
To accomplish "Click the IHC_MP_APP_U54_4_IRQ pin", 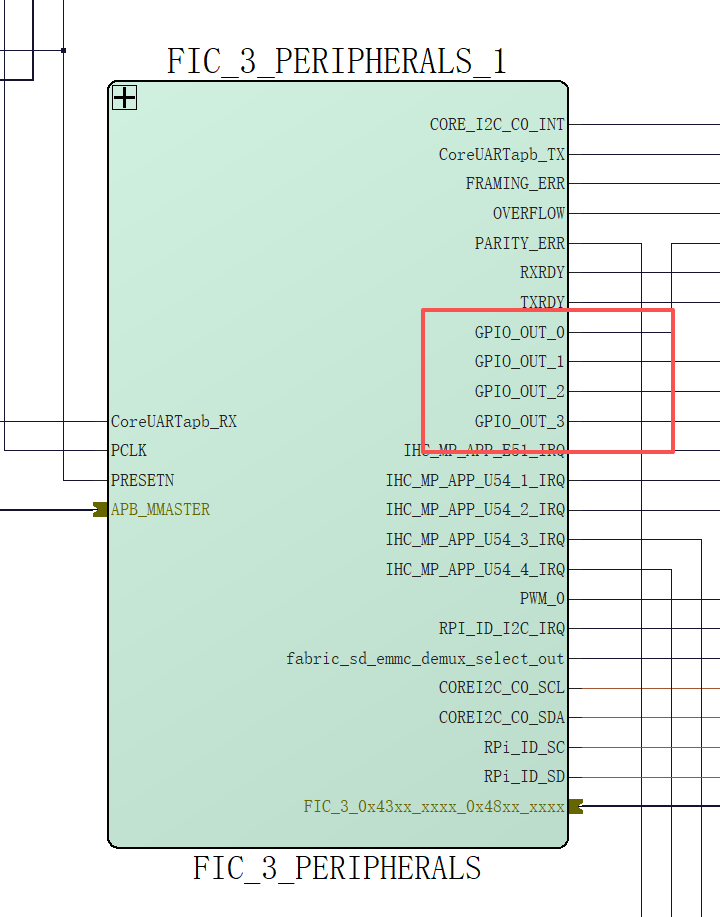I will pos(476,569).
